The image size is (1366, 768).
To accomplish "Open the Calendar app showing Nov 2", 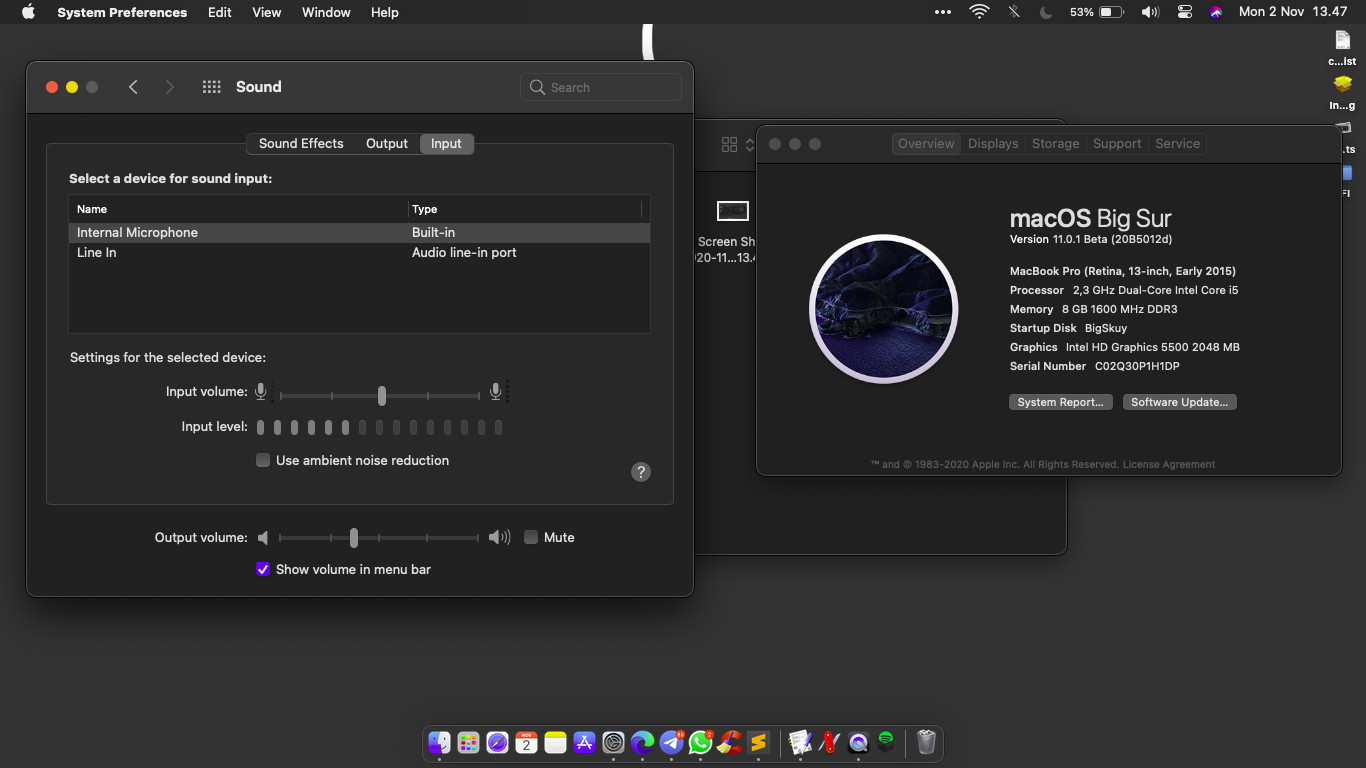I will pyautogui.click(x=525, y=744).
